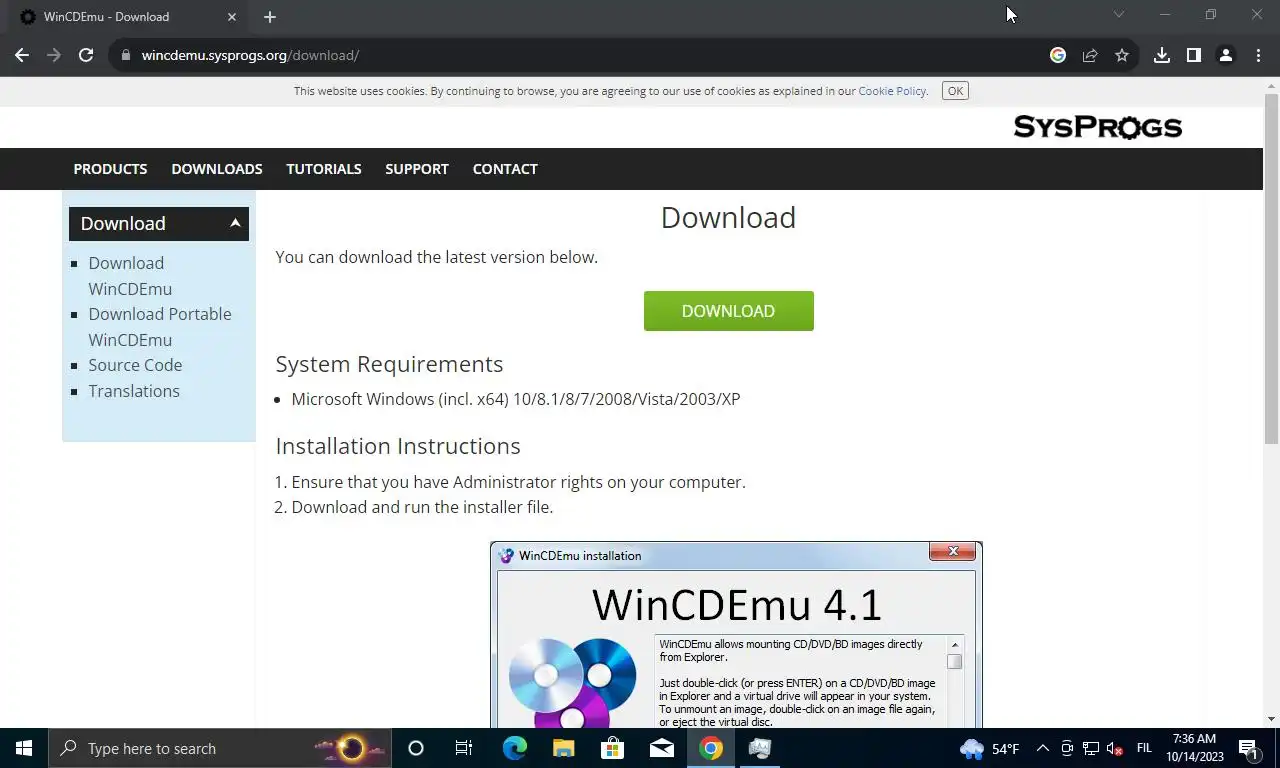
Task: Open the notification center icon
Action: (1248, 748)
